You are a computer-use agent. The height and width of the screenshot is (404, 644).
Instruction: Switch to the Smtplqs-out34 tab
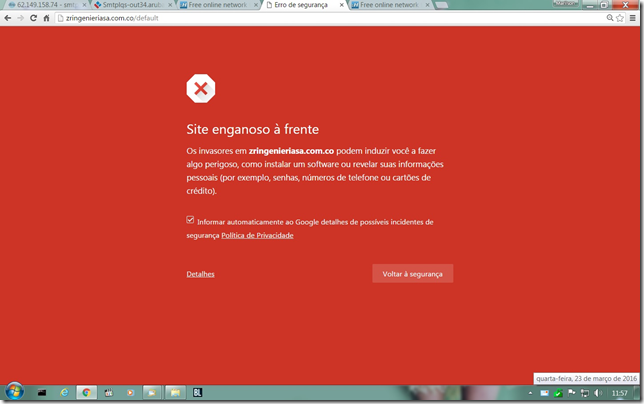tap(130, 5)
